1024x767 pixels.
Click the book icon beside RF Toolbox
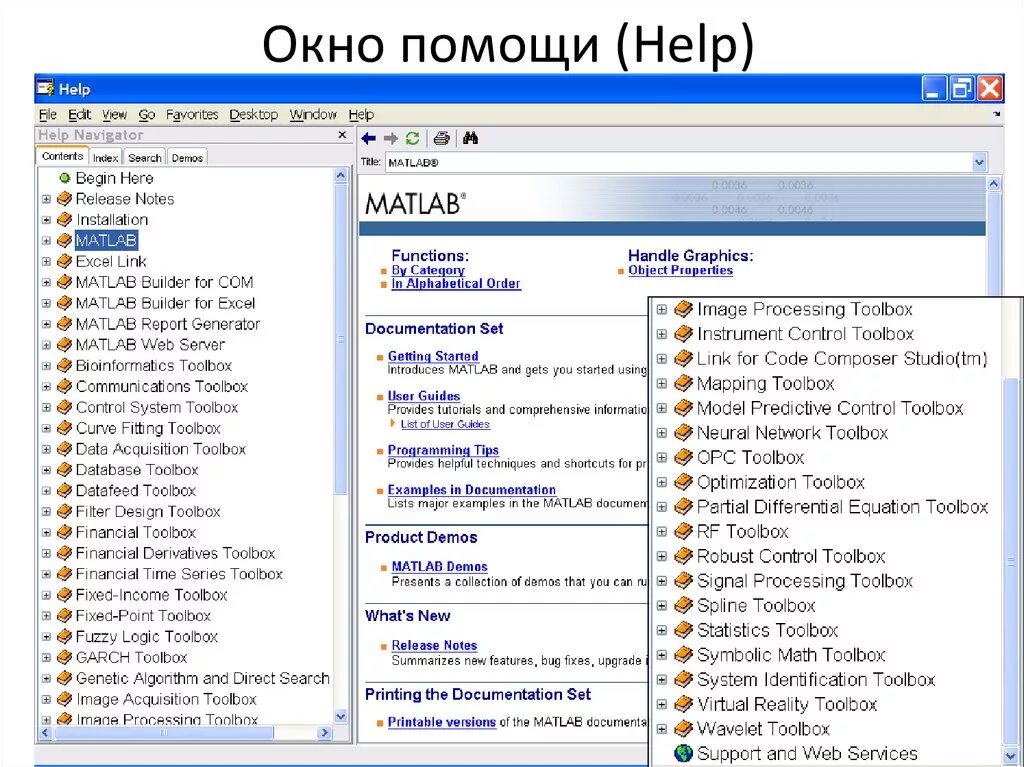[x=683, y=531]
